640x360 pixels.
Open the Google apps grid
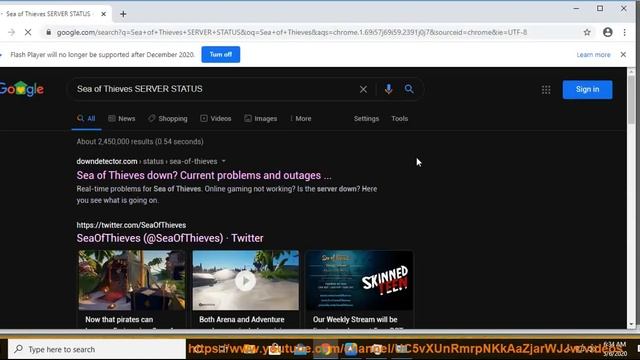(546, 89)
